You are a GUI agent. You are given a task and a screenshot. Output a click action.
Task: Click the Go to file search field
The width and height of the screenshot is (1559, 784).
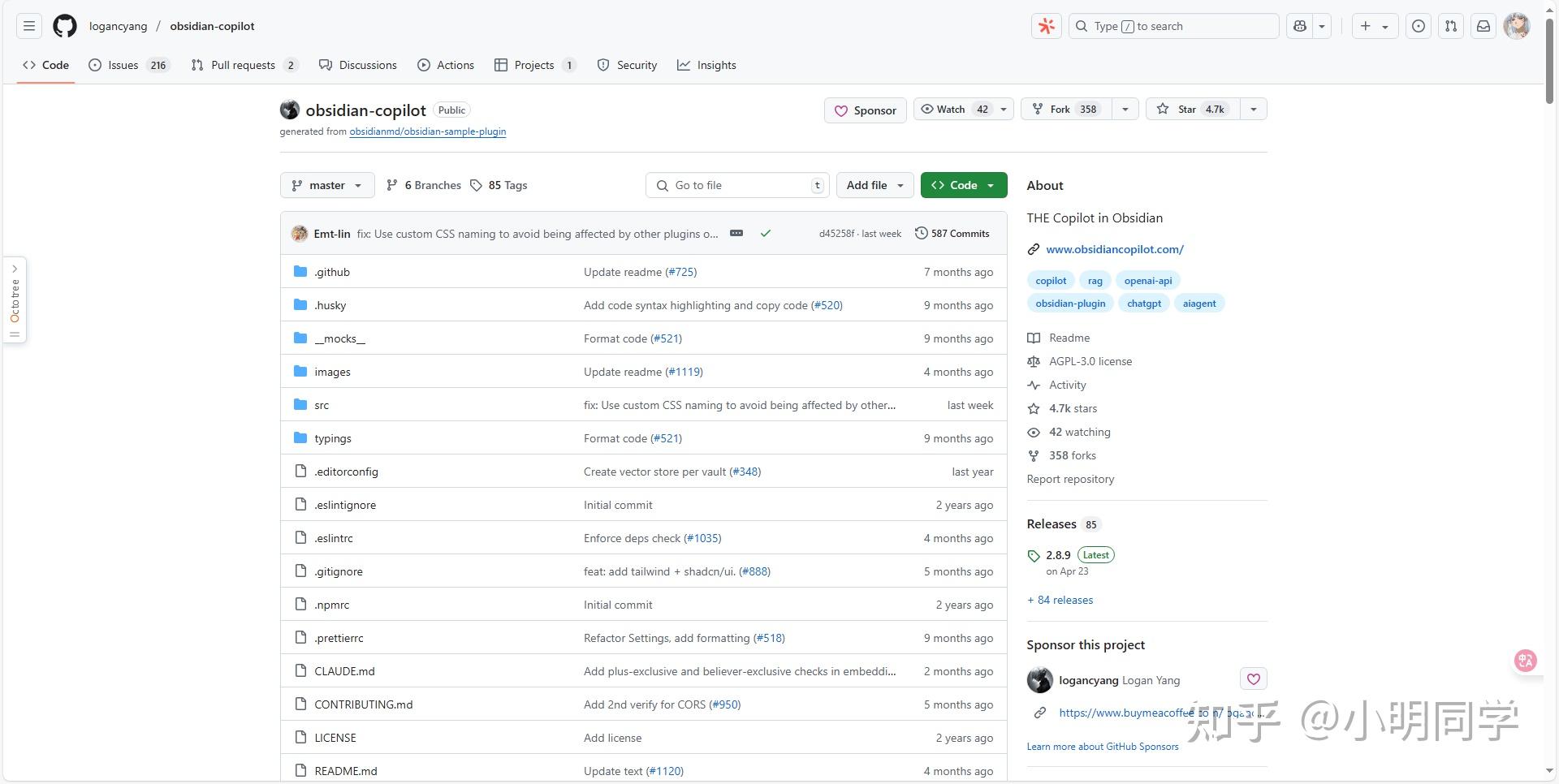coord(737,185)
